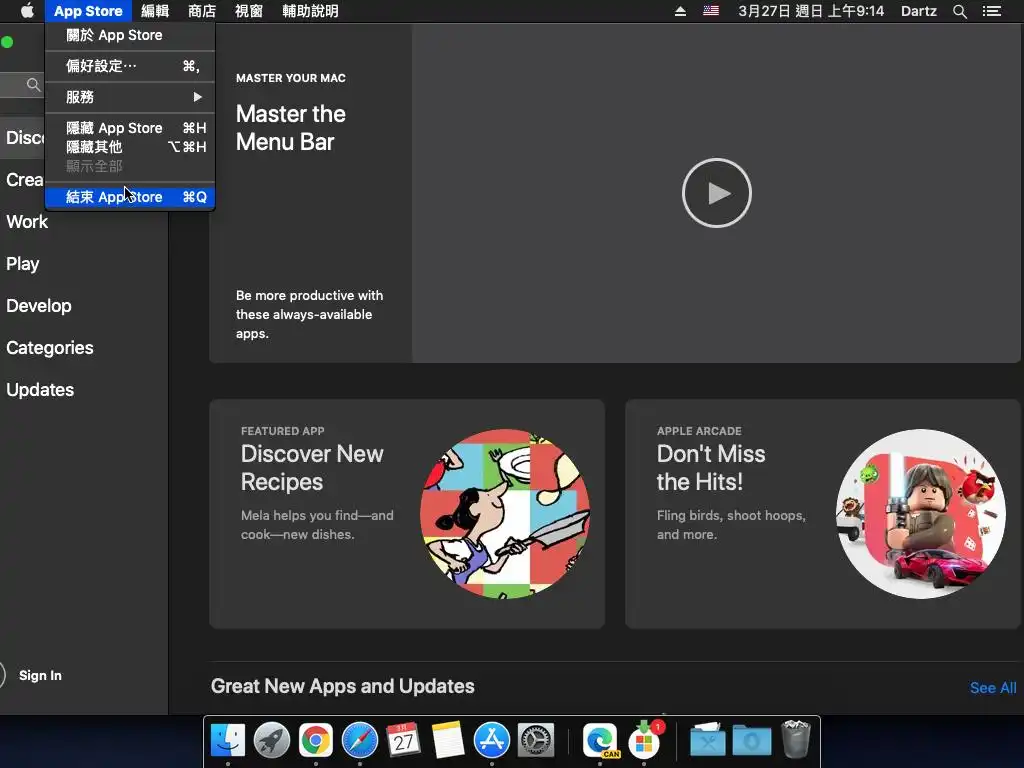Open the Don't Miss the Hits! card

pos(823,514)
